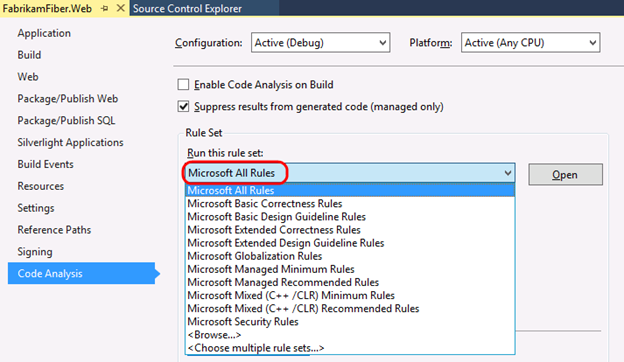Select the FabrikamFiber.Web document tab
The width and height of the screenshot is (624, 362).
pos(47,8)
